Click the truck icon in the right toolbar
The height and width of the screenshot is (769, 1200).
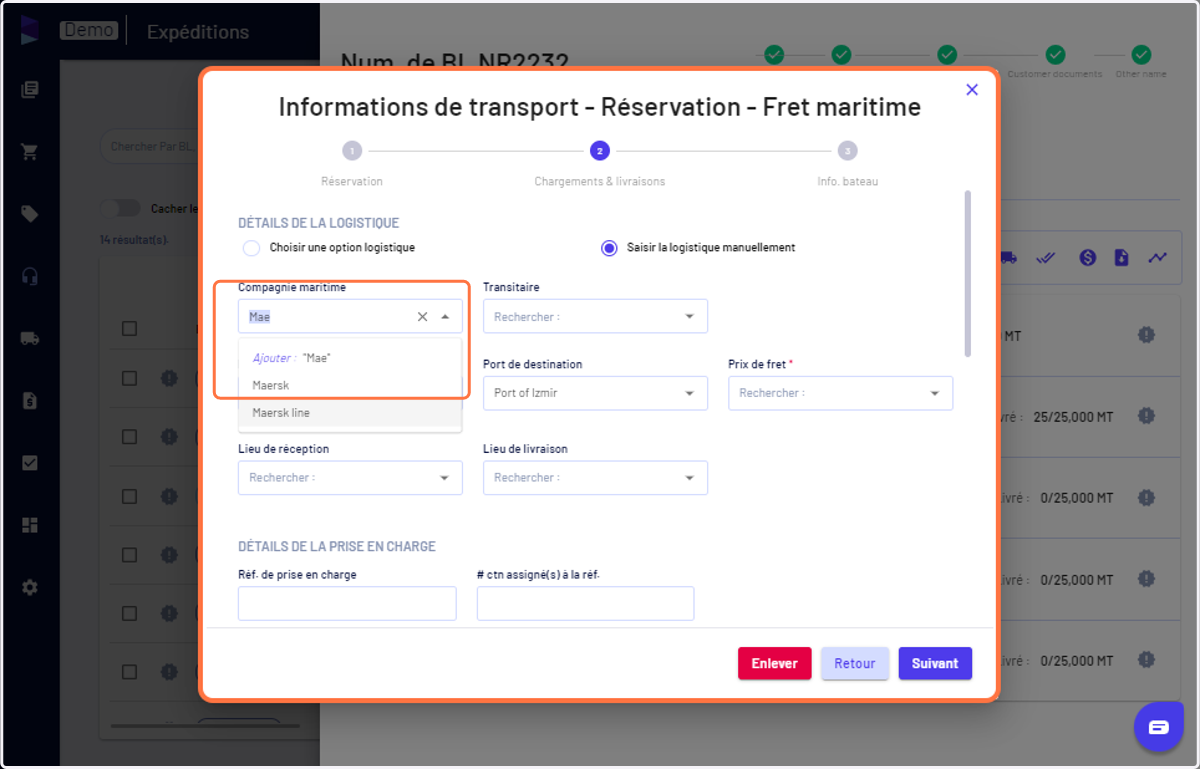1008,257
